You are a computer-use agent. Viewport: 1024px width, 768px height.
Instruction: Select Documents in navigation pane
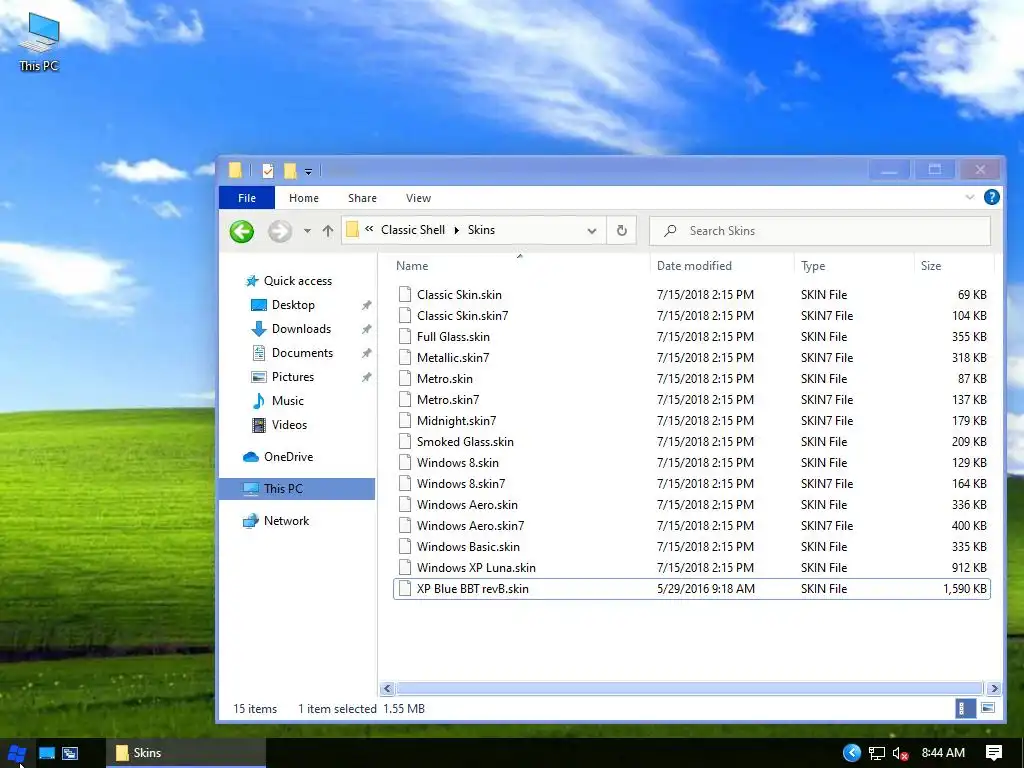coord(302,353)
